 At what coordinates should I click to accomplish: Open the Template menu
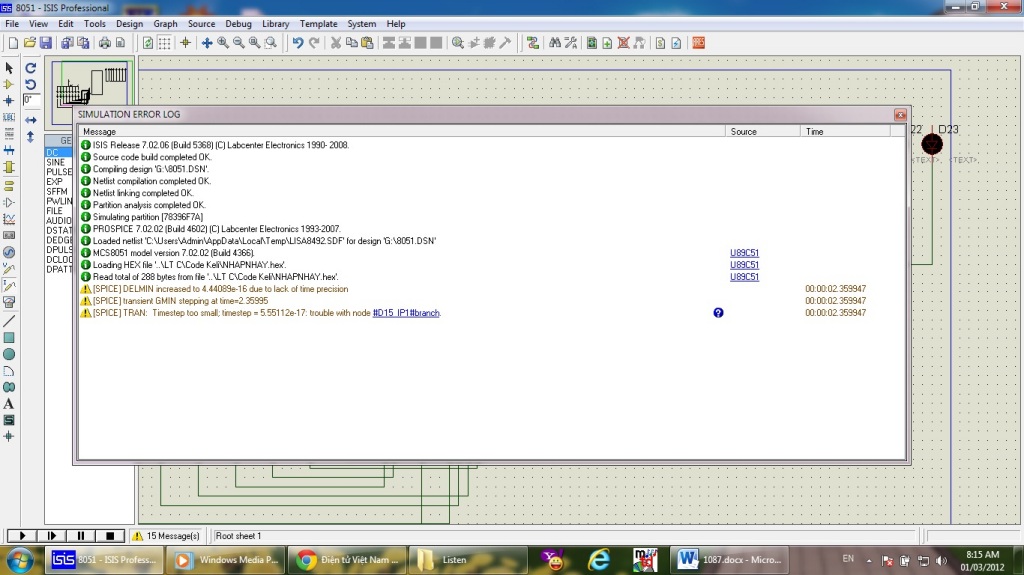pos(319,24)
